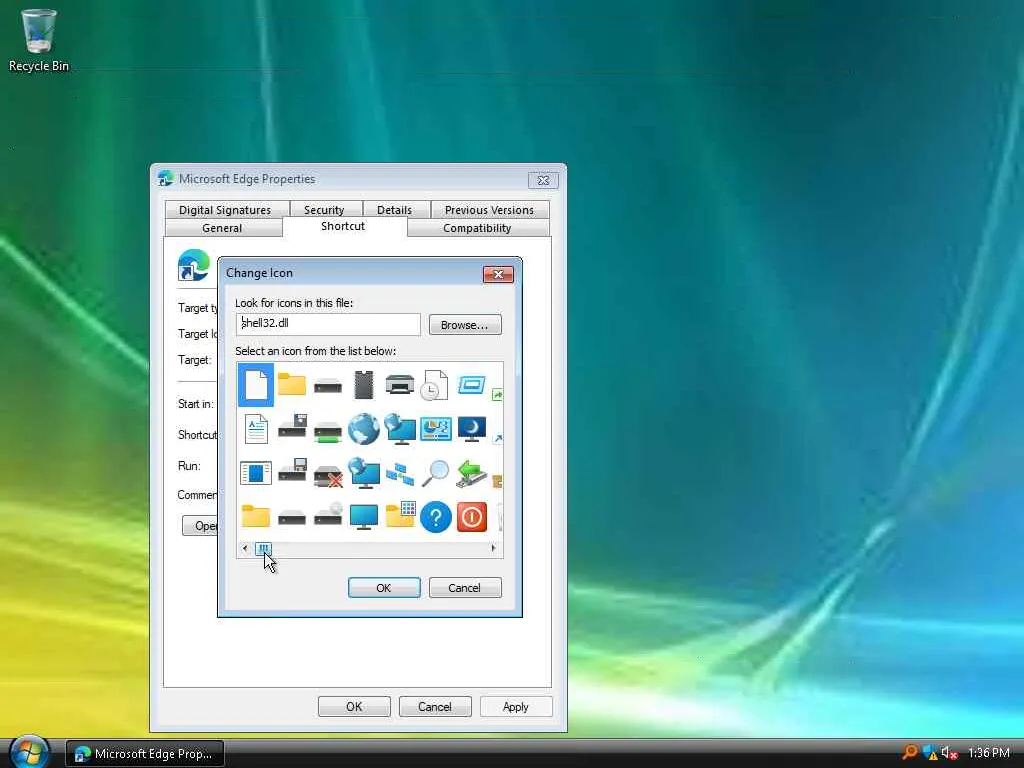
Task: Choose the yellow folder icon beside the blank page
Action: coord(291,384)
